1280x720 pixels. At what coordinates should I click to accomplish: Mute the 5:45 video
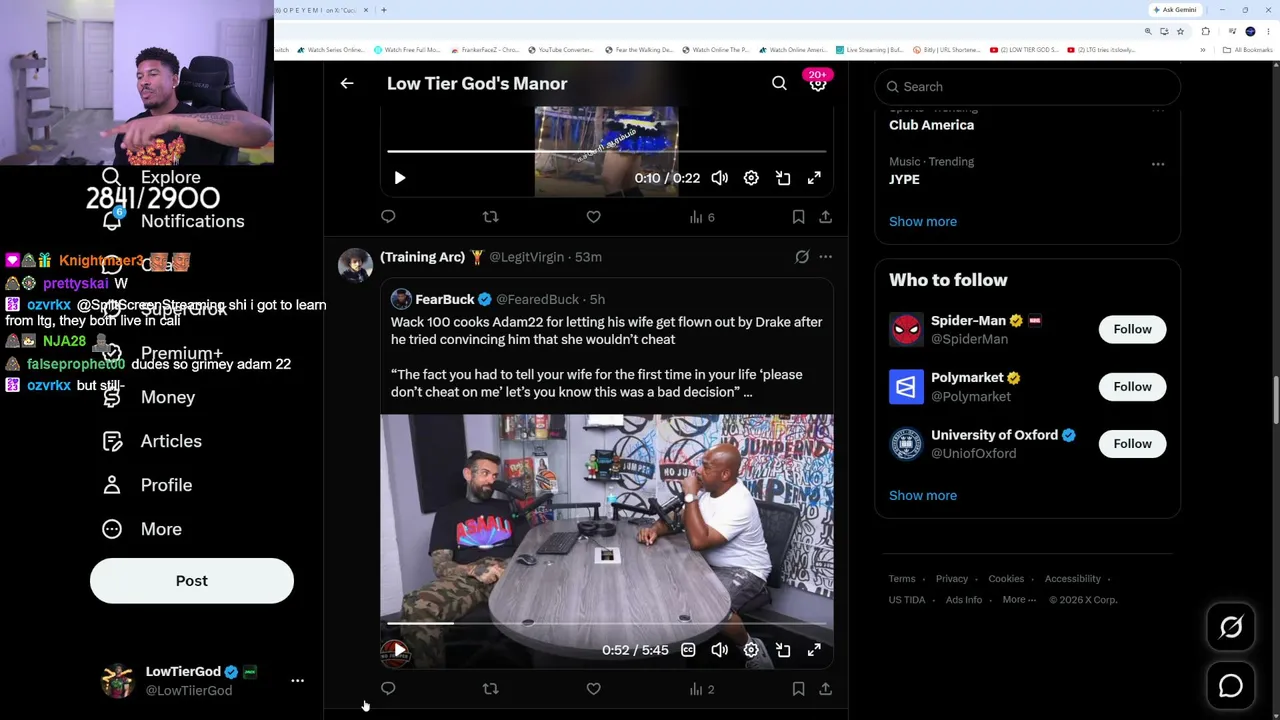tap(719, 650)
